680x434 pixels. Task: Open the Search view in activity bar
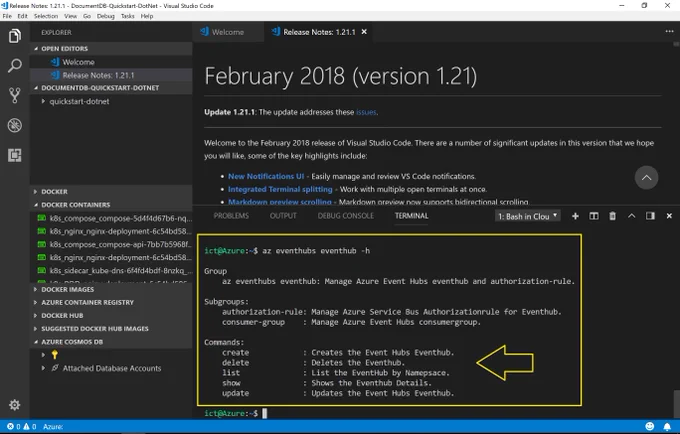(x=15, y=66)
